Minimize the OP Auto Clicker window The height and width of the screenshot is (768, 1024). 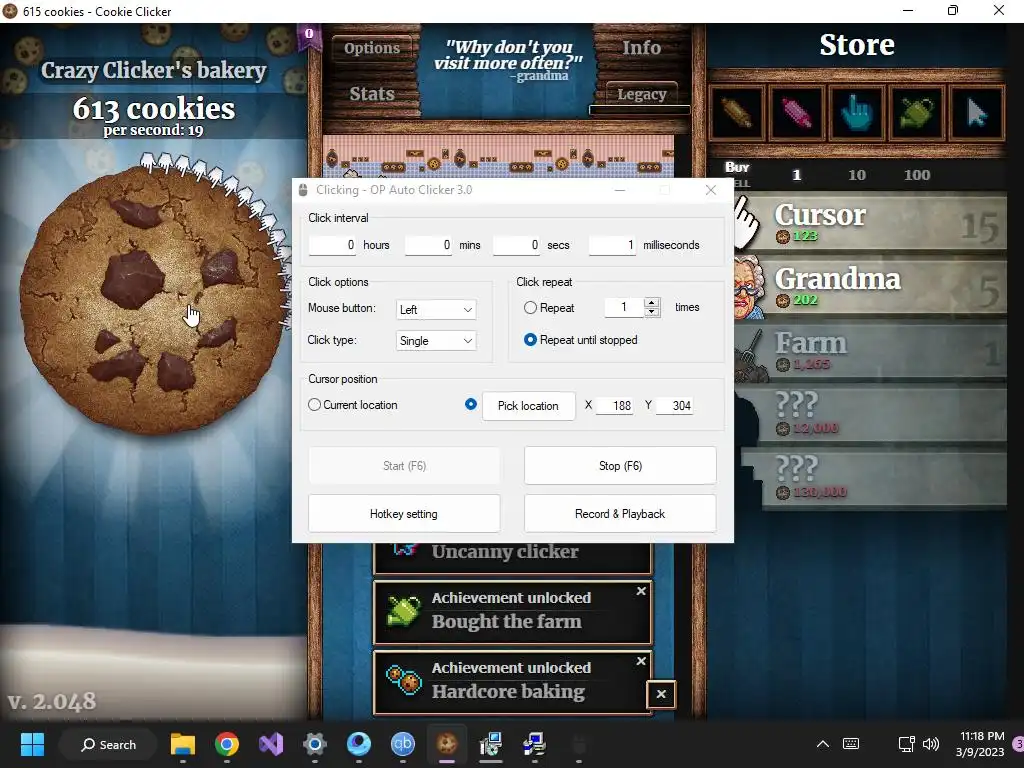point(620,190)
